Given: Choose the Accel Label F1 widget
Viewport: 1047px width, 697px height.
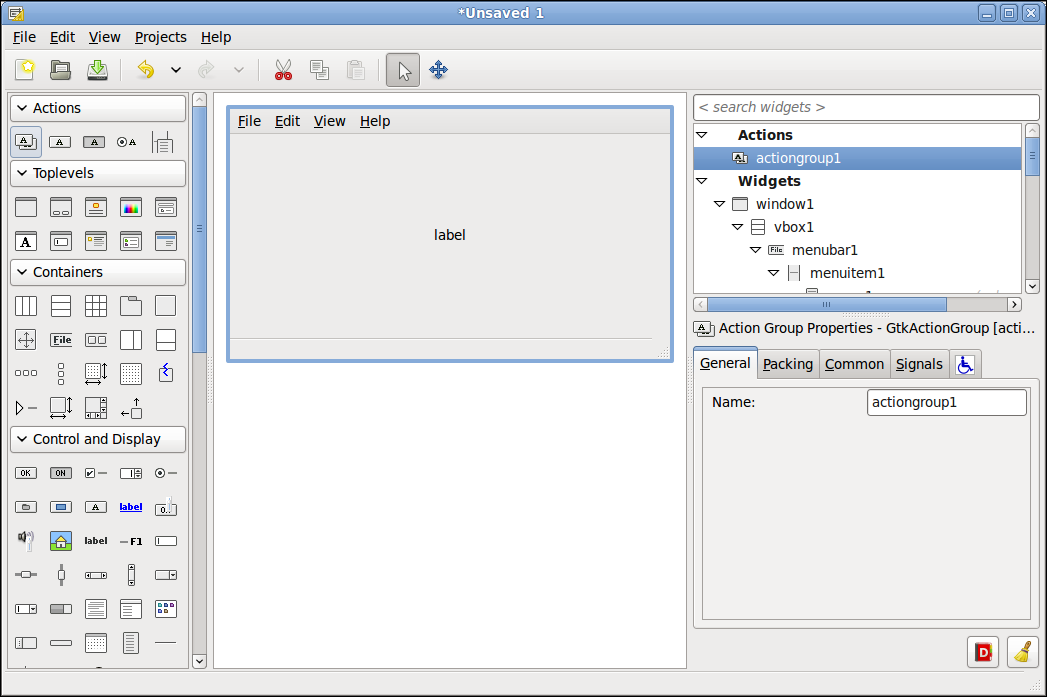Looking at the screenshot, I should (131, 541).
